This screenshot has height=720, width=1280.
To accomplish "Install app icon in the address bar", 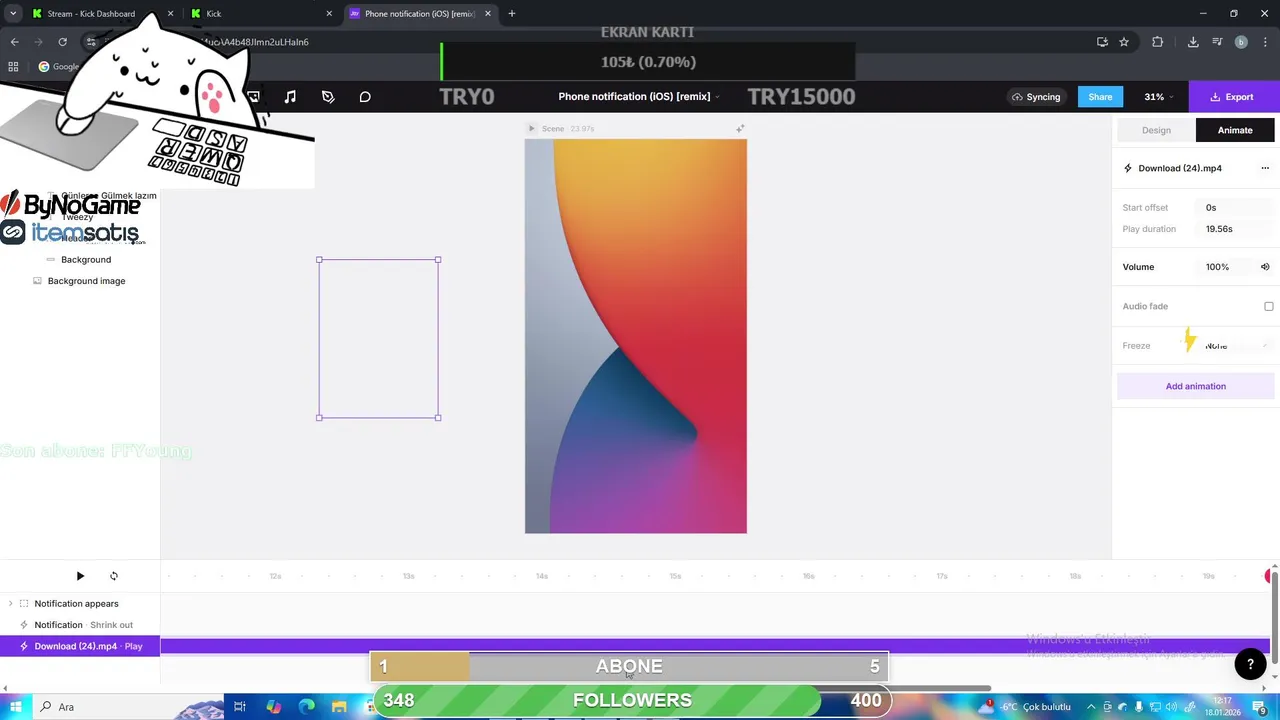I will tap(1102, 42).
